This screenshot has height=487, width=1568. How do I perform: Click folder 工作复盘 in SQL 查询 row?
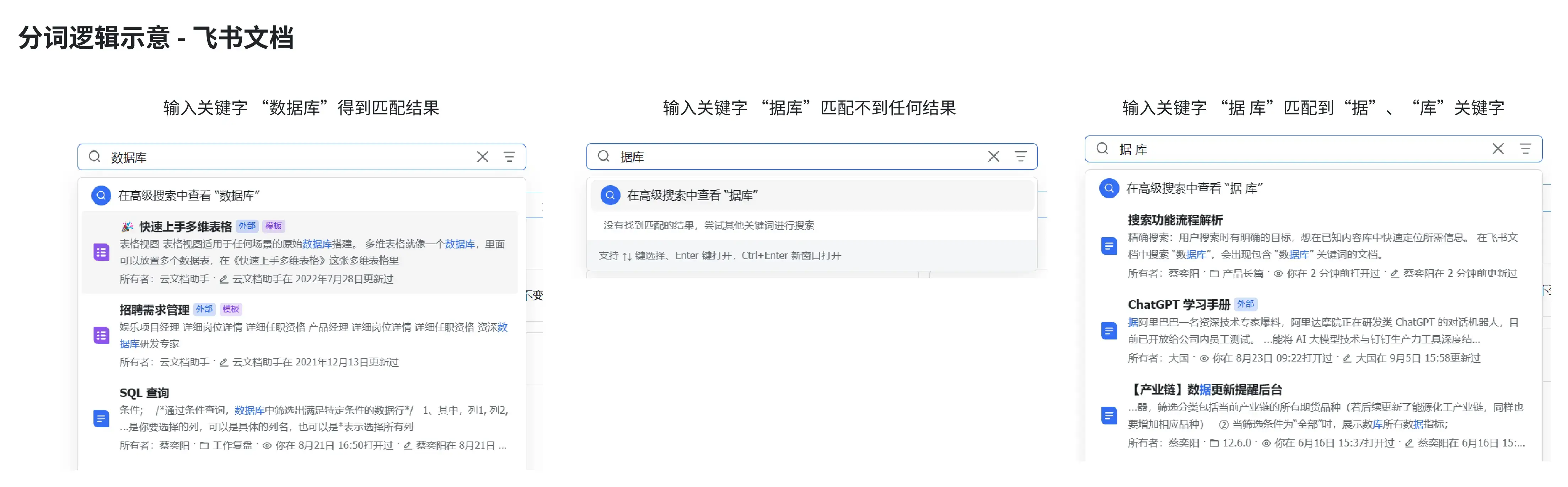pyautogui.click(x=226, y=446)
